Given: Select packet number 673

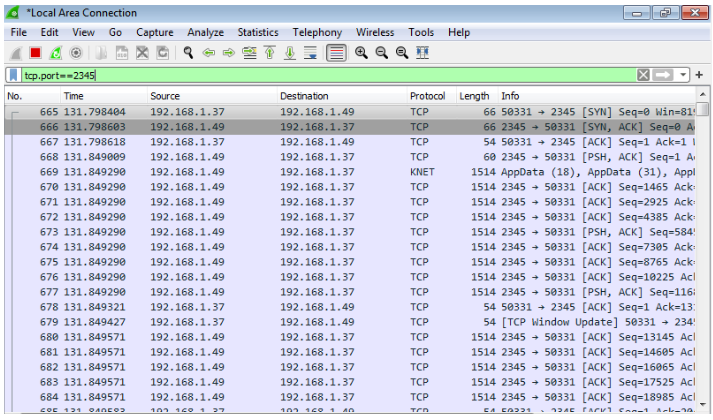Looking at the screenshot, I should [x=350, y=232].
